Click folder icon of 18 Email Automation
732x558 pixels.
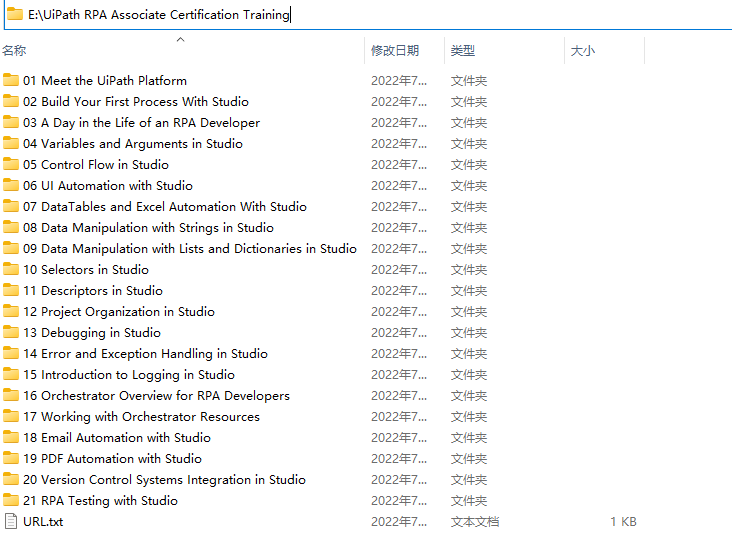click(x=11, y=438)
